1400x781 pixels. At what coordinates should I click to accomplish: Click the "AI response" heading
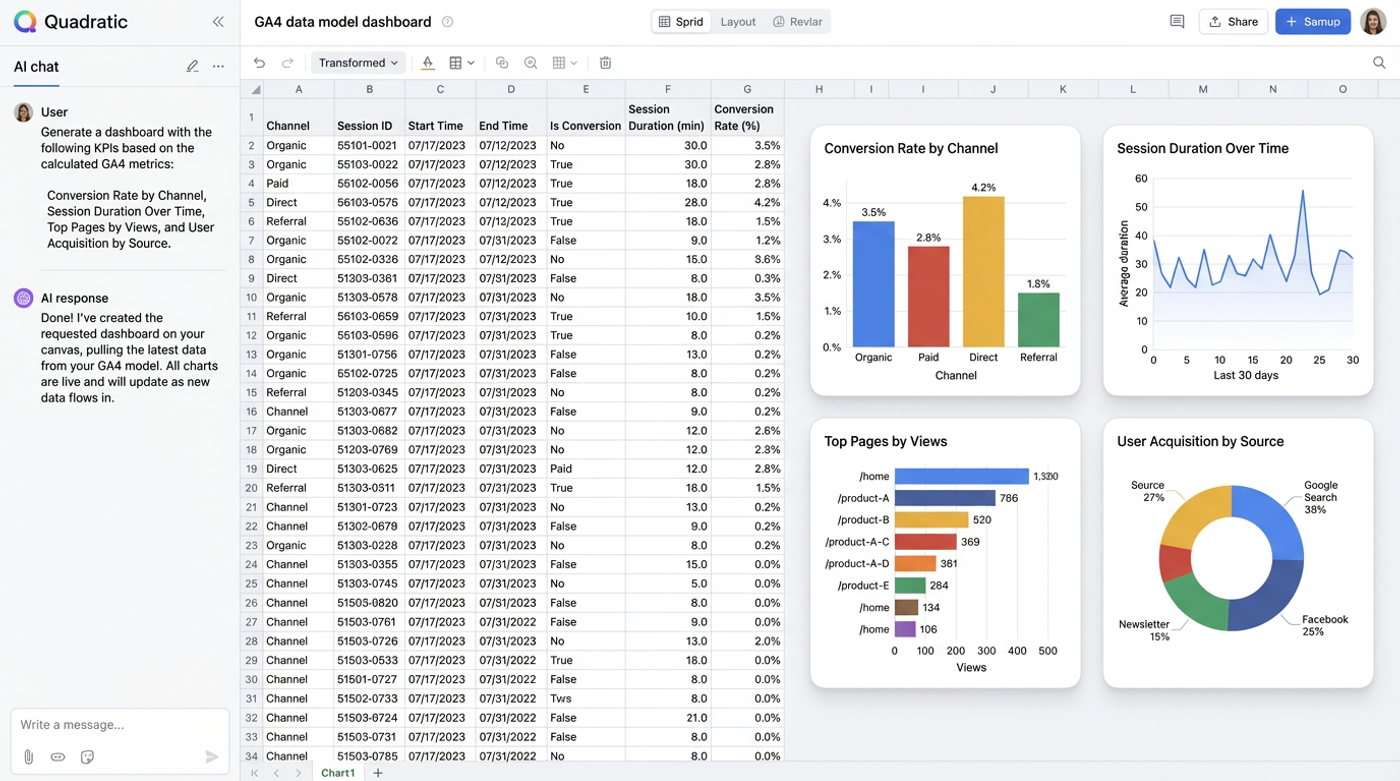[74, 298]
